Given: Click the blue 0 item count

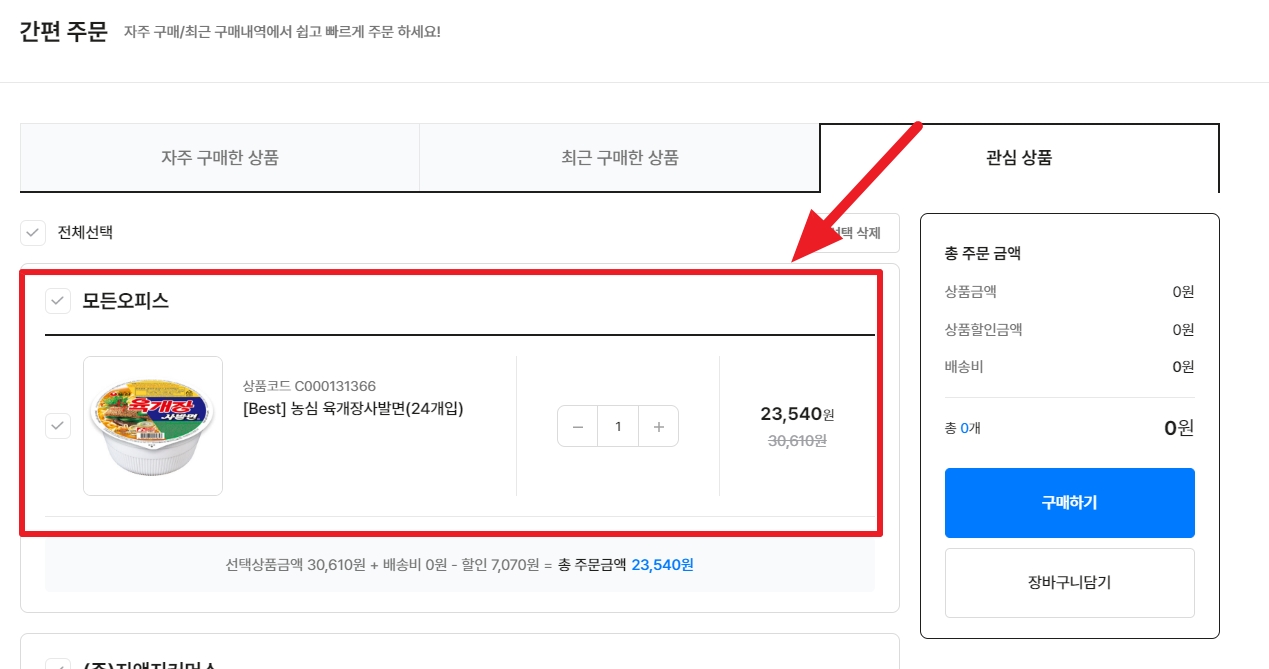Looking at the screenshot, I should pyautogui.click(x=964, y=429).
